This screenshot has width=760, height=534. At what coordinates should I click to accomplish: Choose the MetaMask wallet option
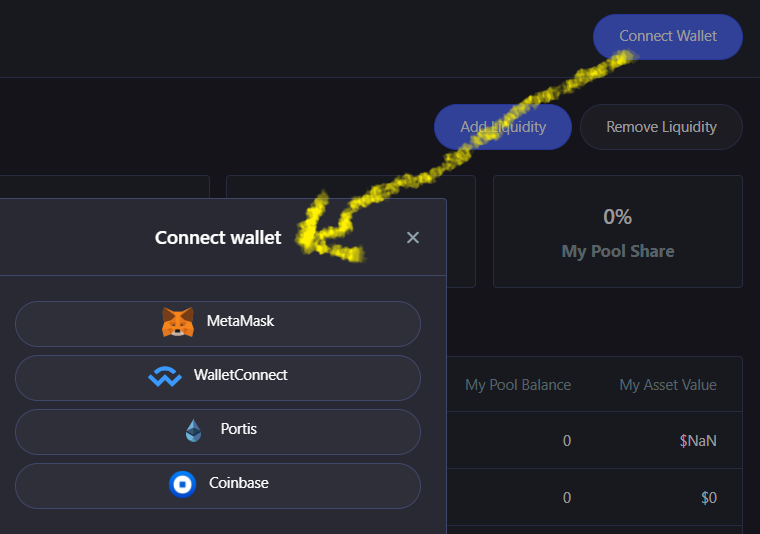click(x=218, y=324)
